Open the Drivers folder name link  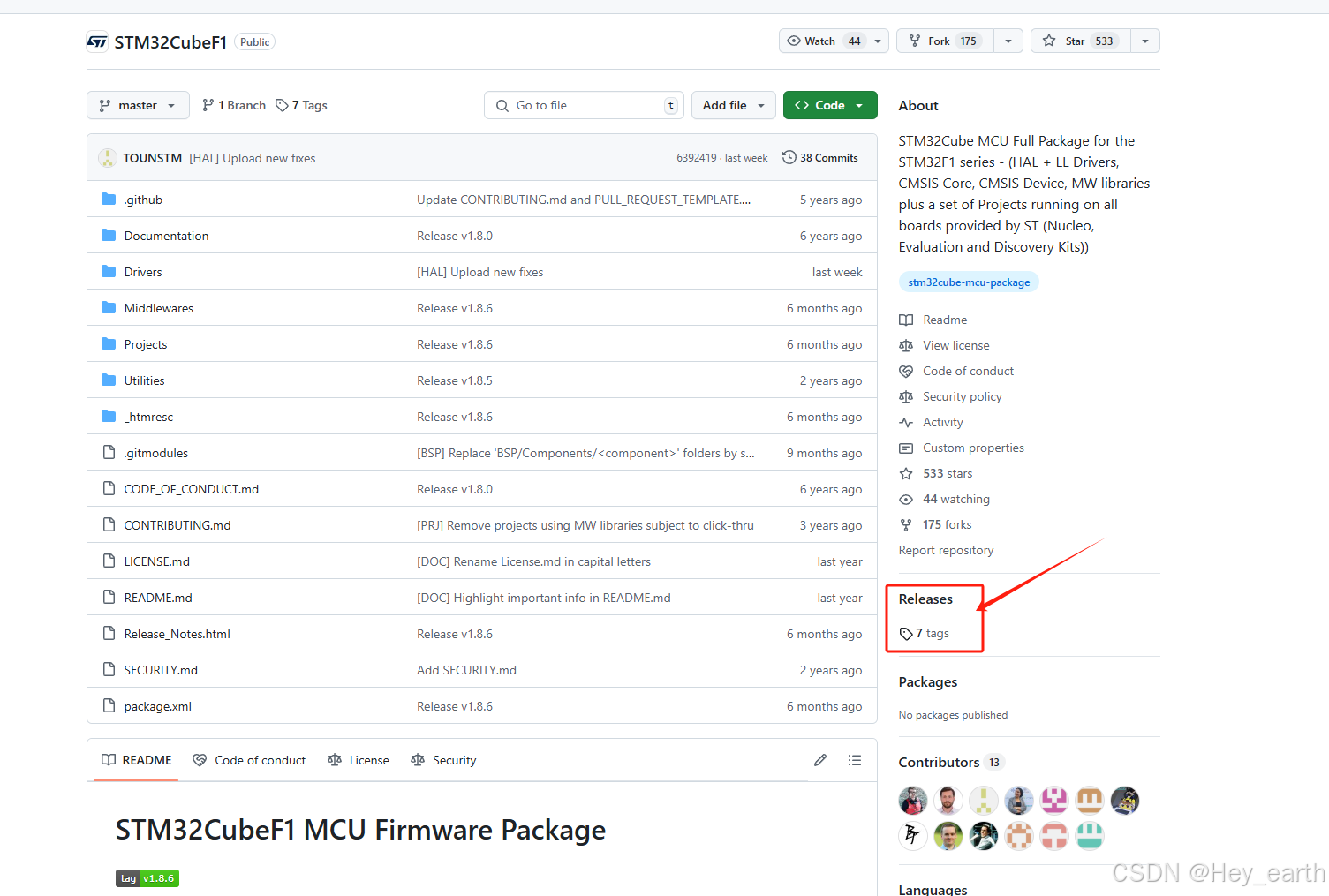point(143,272)
